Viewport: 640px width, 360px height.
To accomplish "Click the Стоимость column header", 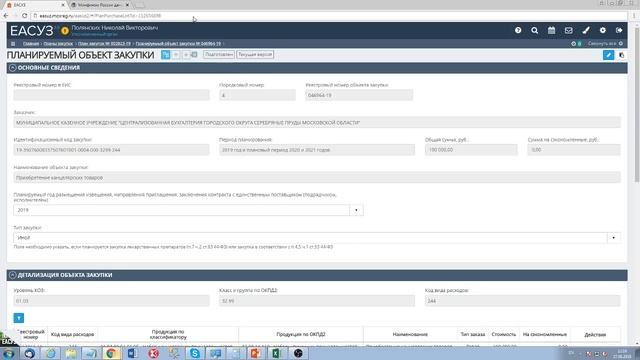I will [504, 334].
